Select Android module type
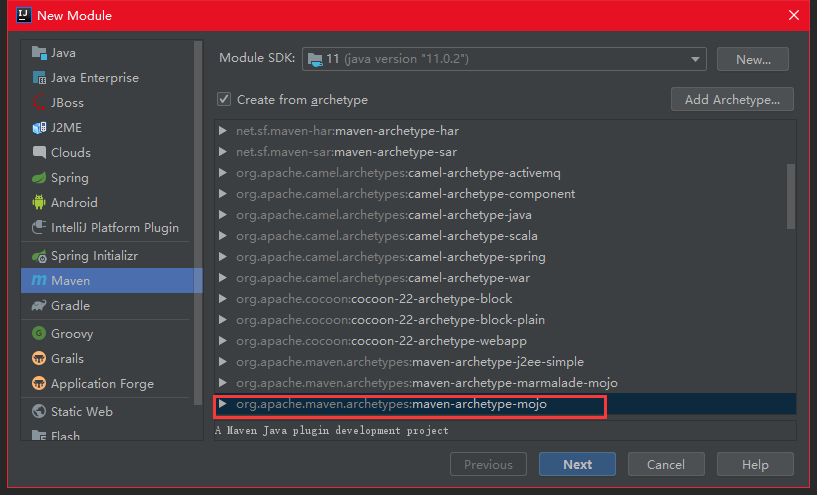The width and height of the screenshot is (817, 495). (x=107, y=202)
